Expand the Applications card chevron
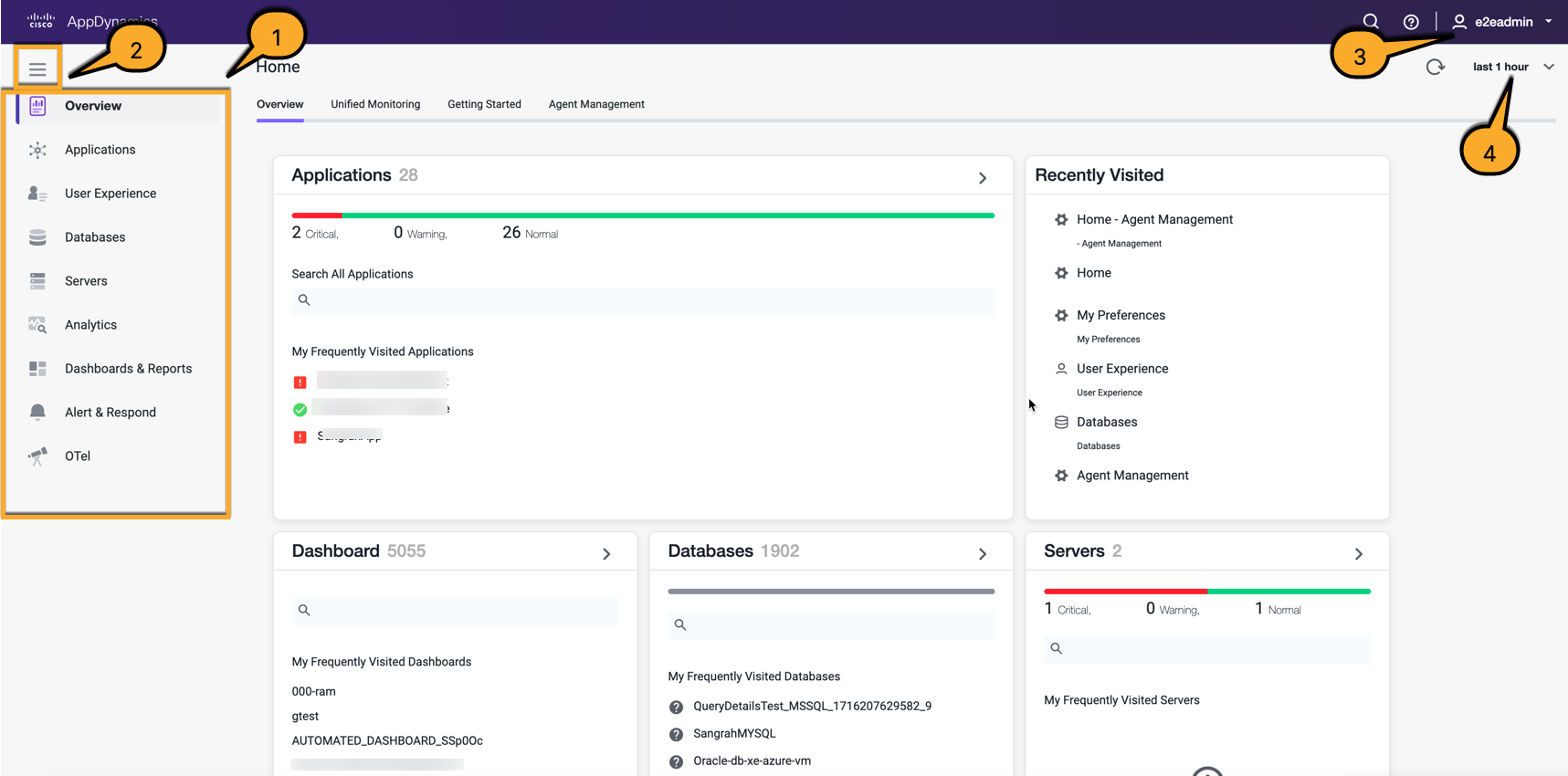The image size is (1568, 776). (x=983, y=178)
